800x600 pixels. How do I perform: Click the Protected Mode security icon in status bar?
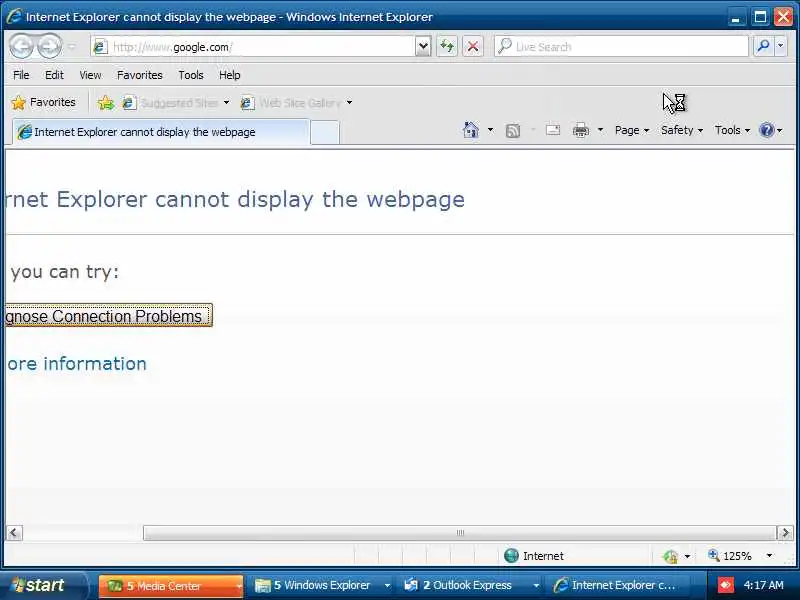tap(670, 556)
